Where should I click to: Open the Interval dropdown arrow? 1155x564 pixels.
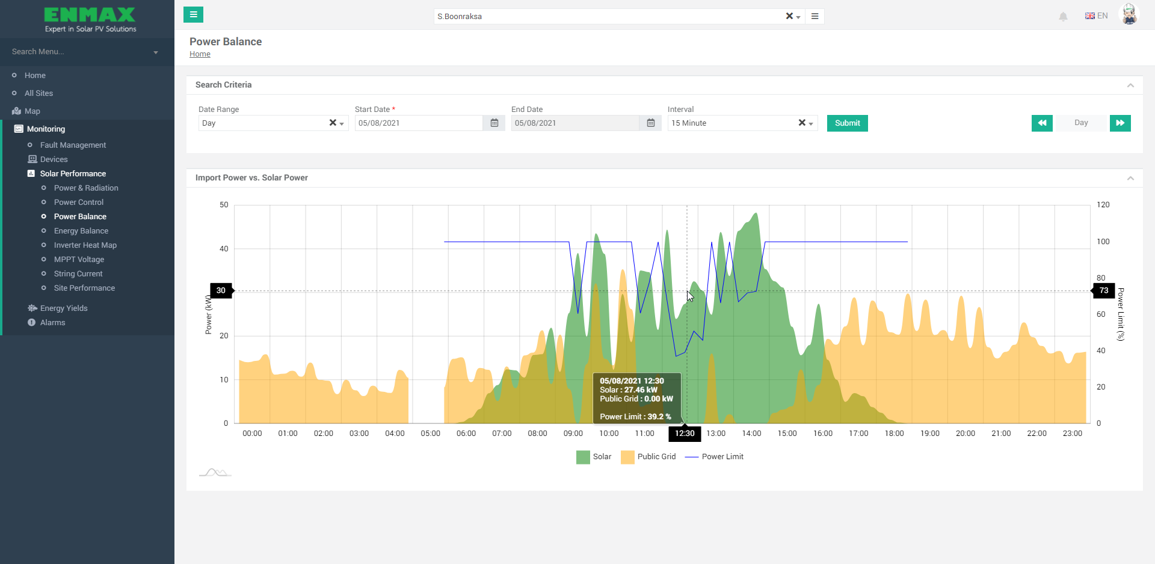(812, 124)
